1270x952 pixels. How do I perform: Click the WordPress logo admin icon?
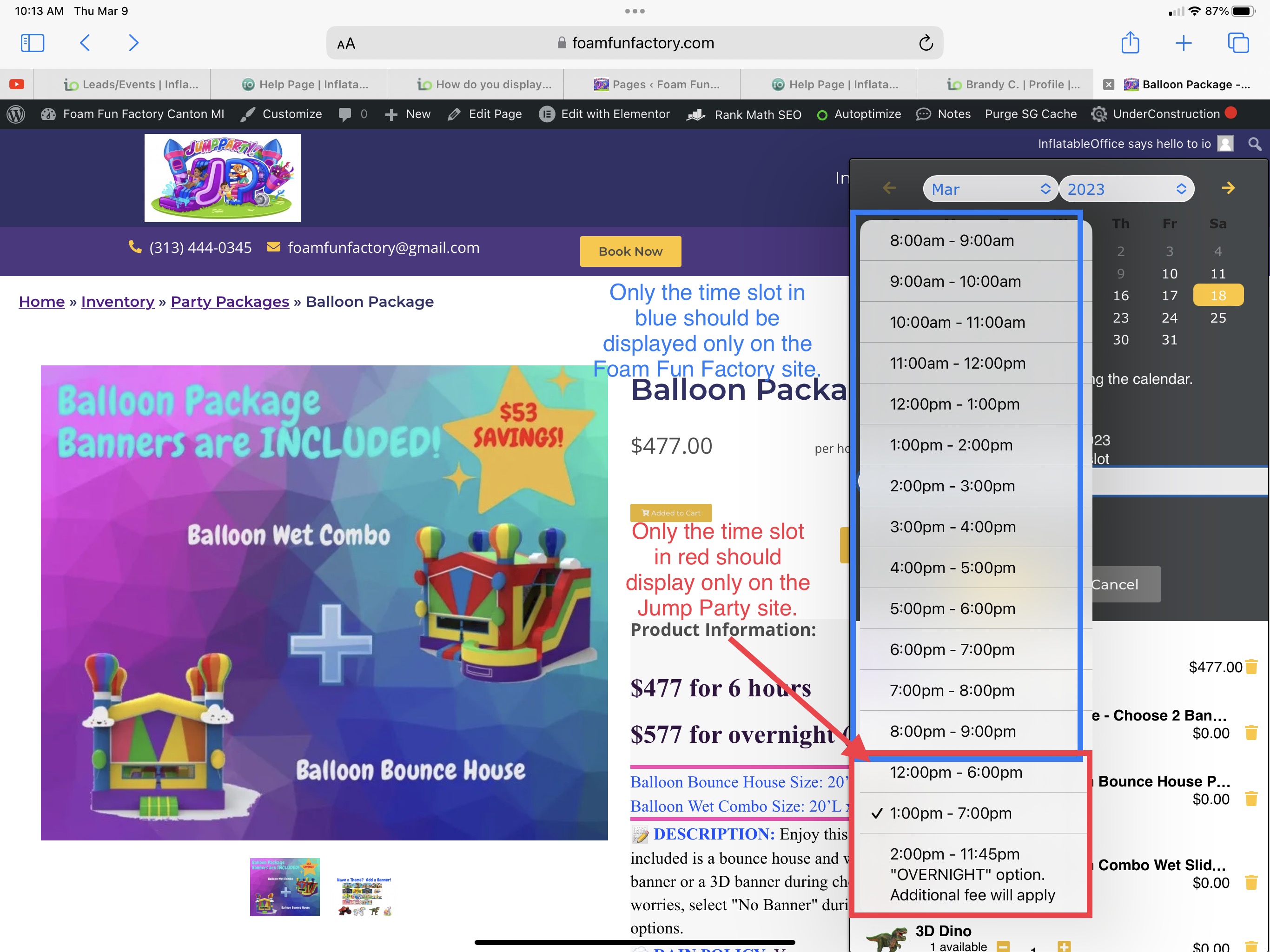tap(16, 114)
